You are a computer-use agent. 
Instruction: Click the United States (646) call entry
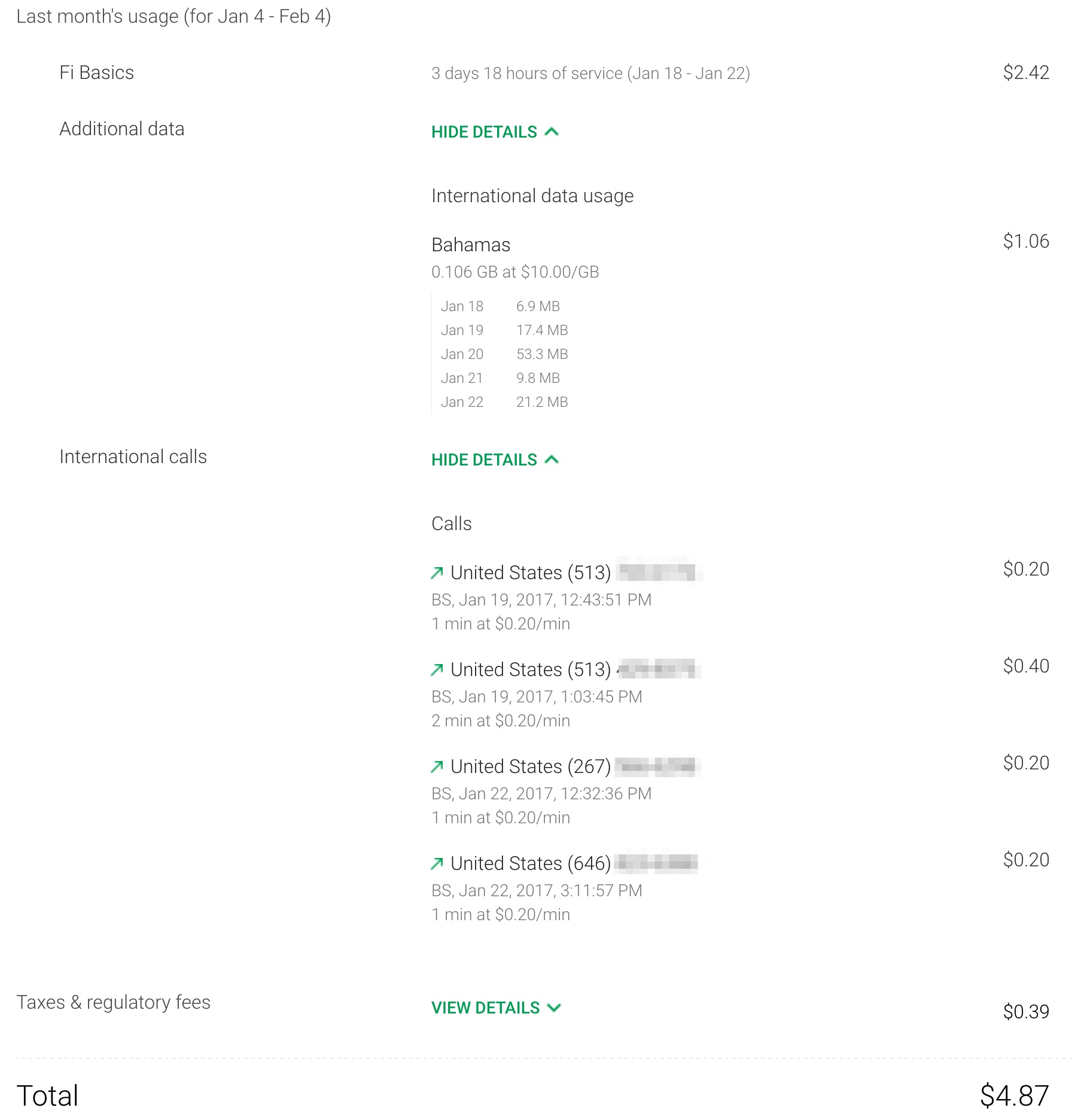530,863
